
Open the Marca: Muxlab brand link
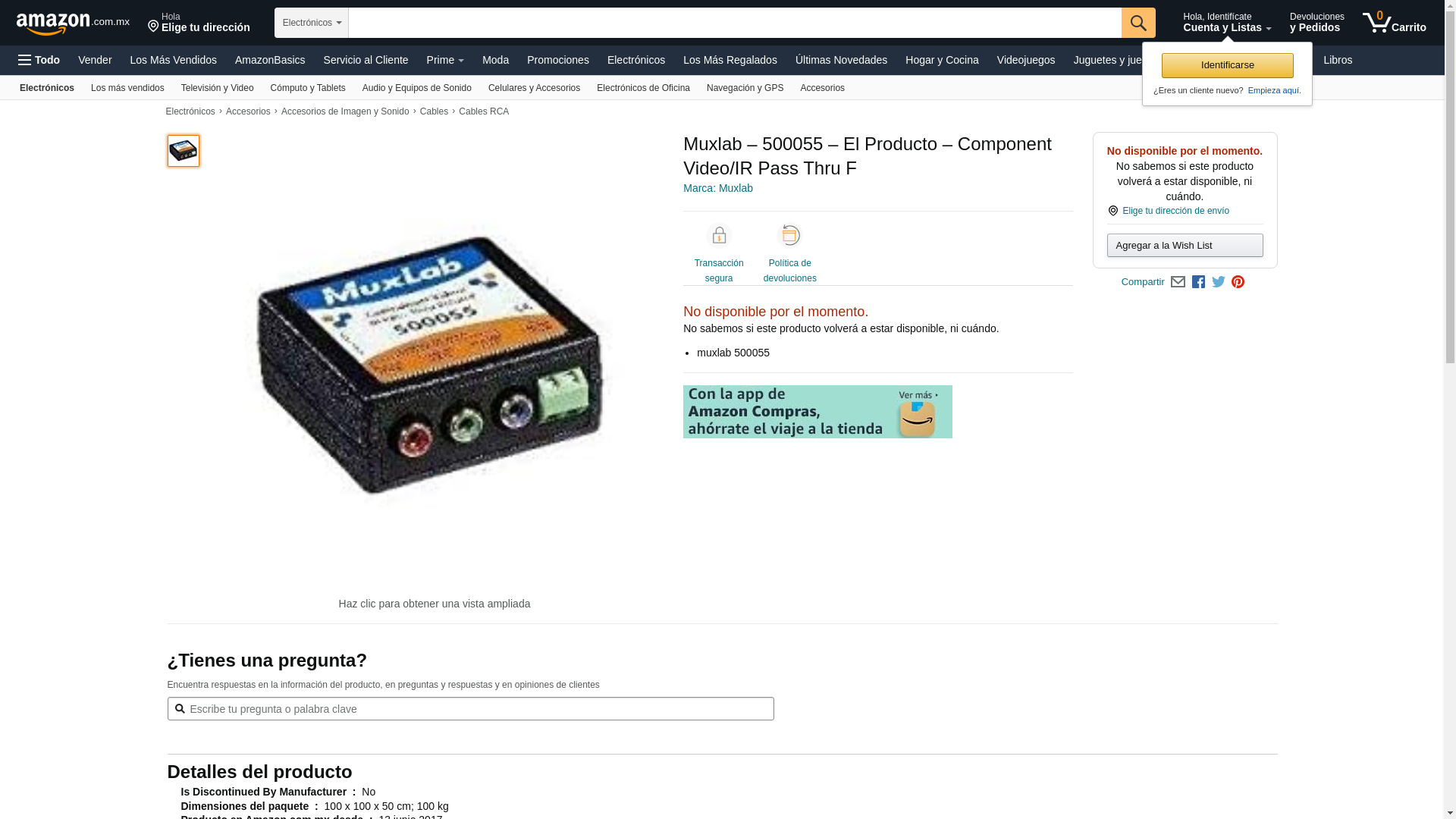tap(718, 188)
